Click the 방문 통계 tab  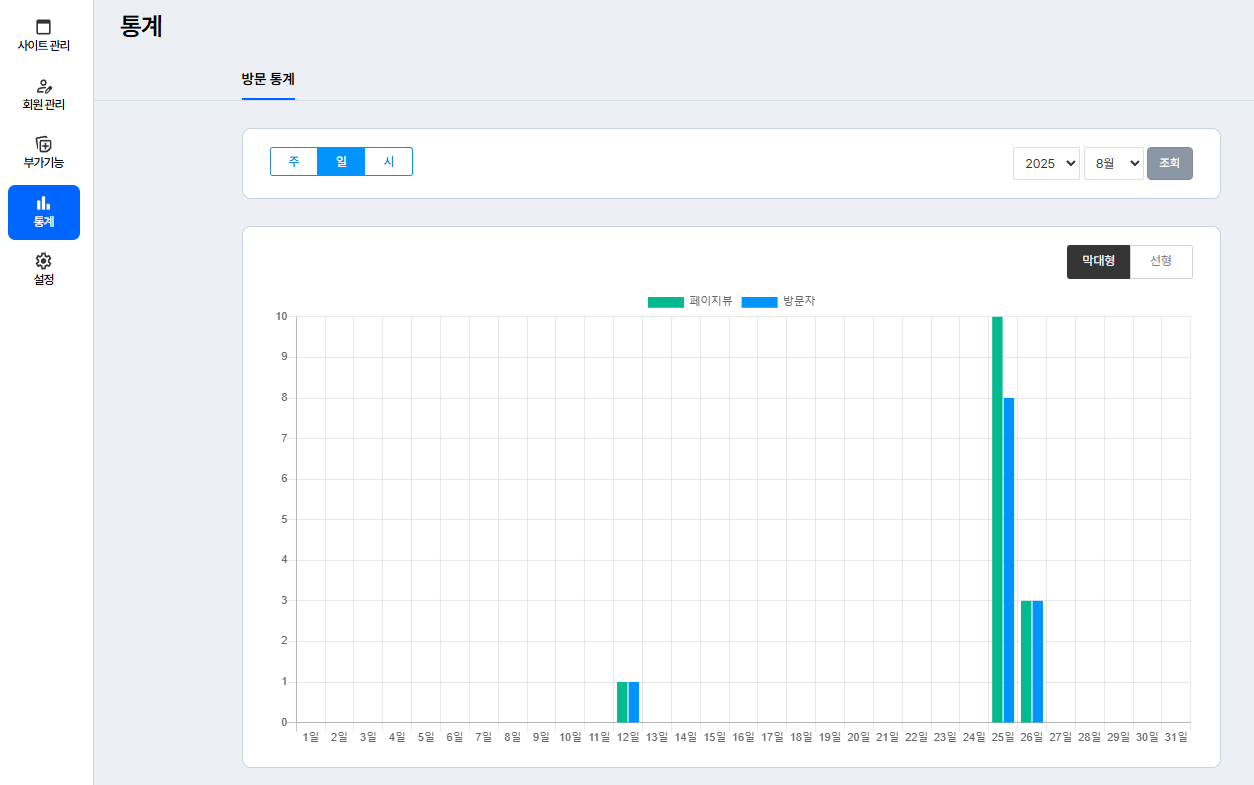[x=268, y=79]
